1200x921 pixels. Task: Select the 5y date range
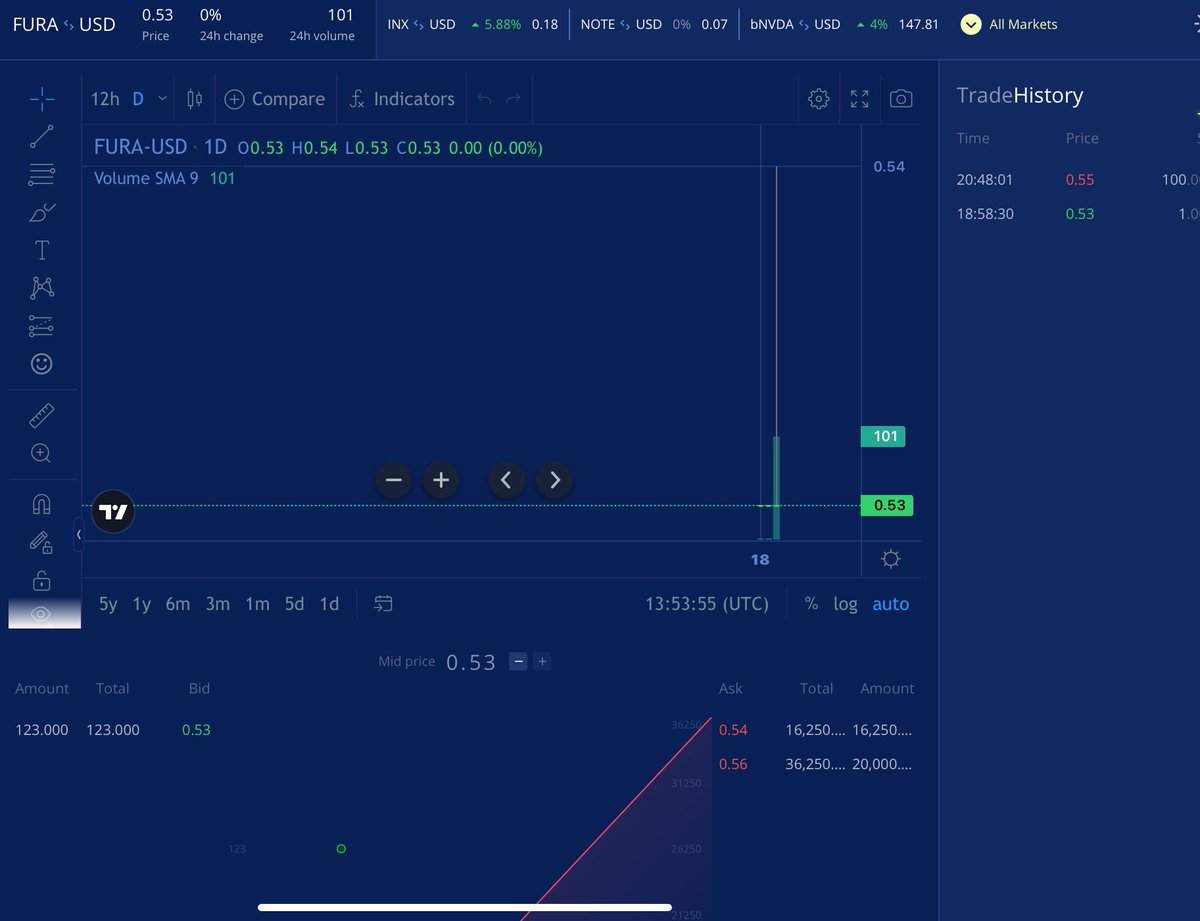[108, 604]
